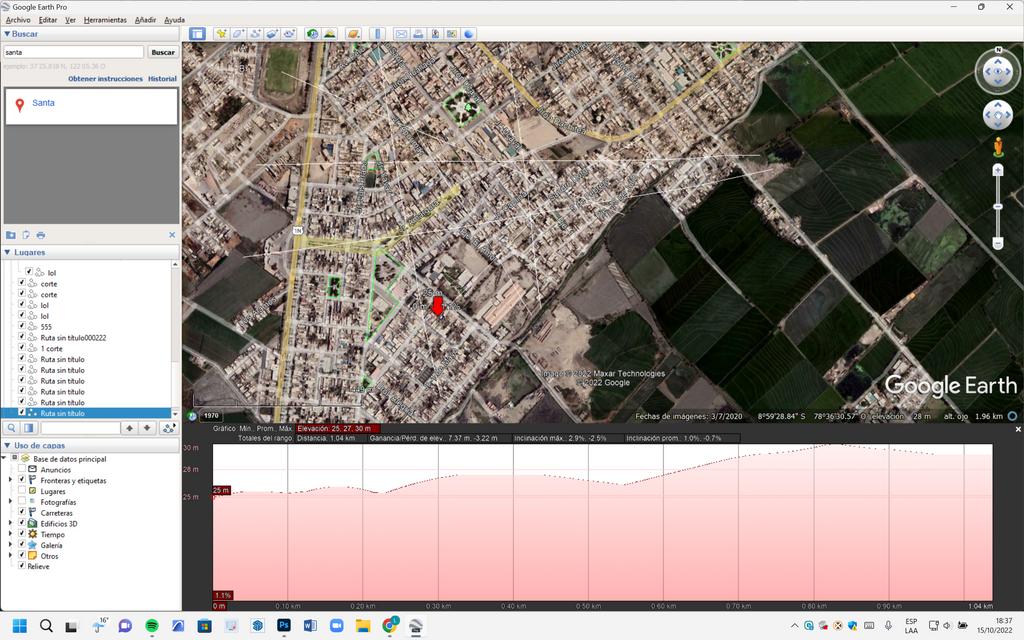Expand the Fotografías layer node
Viewport: 1024px width, 640px height.
point(10,502)
